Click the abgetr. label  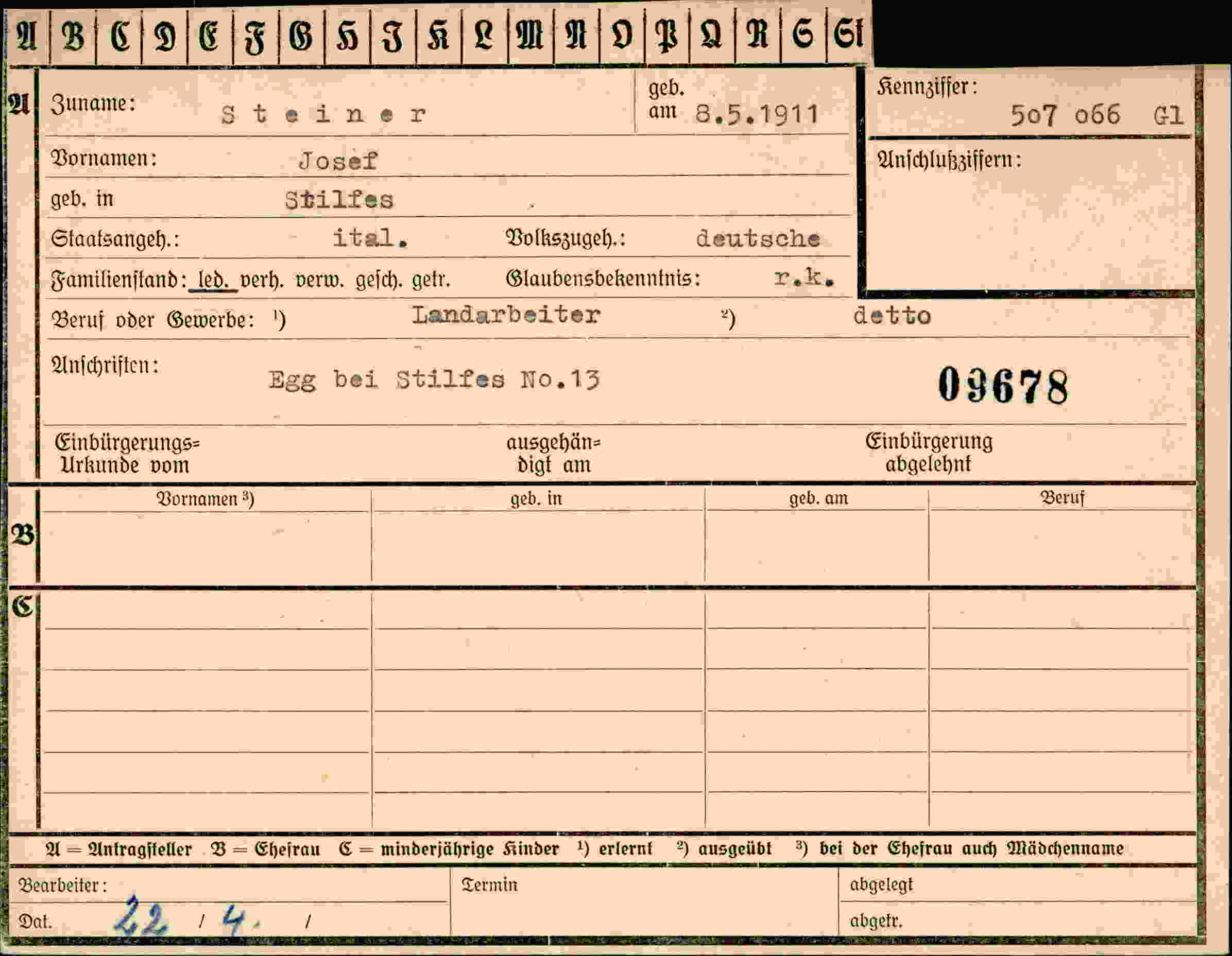876,921
